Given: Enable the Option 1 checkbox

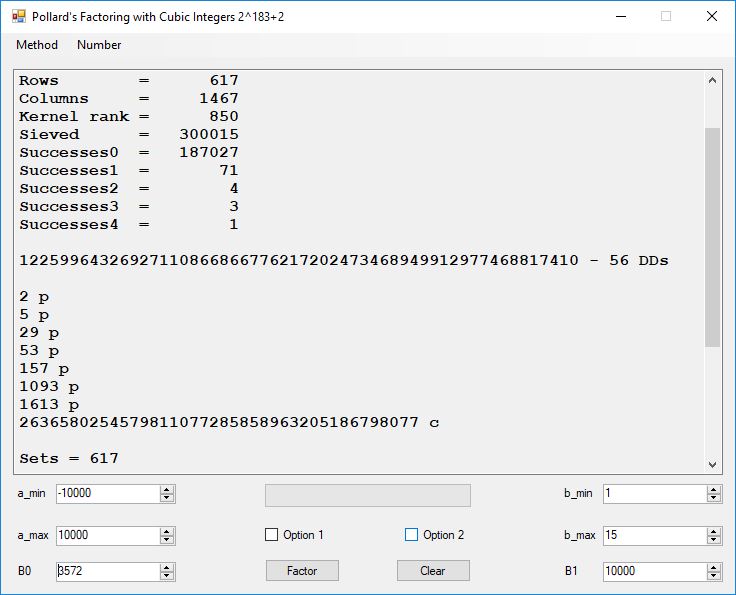Looking at the screenshot, I should (271, 535).
